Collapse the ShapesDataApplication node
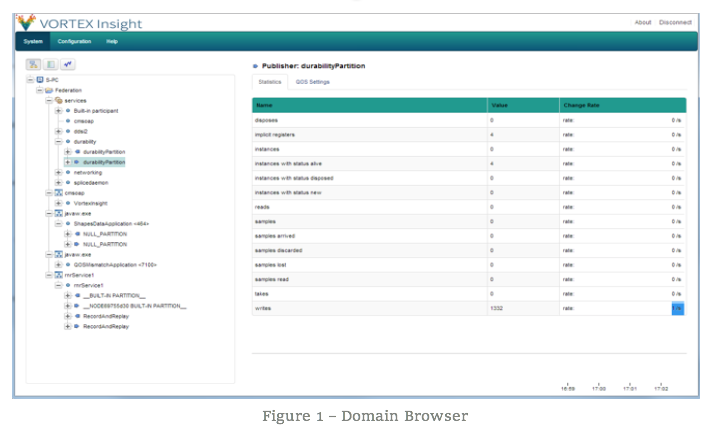The height and width of the screenshot is (444, 710). pyautogui.click(x=58, y=224)
